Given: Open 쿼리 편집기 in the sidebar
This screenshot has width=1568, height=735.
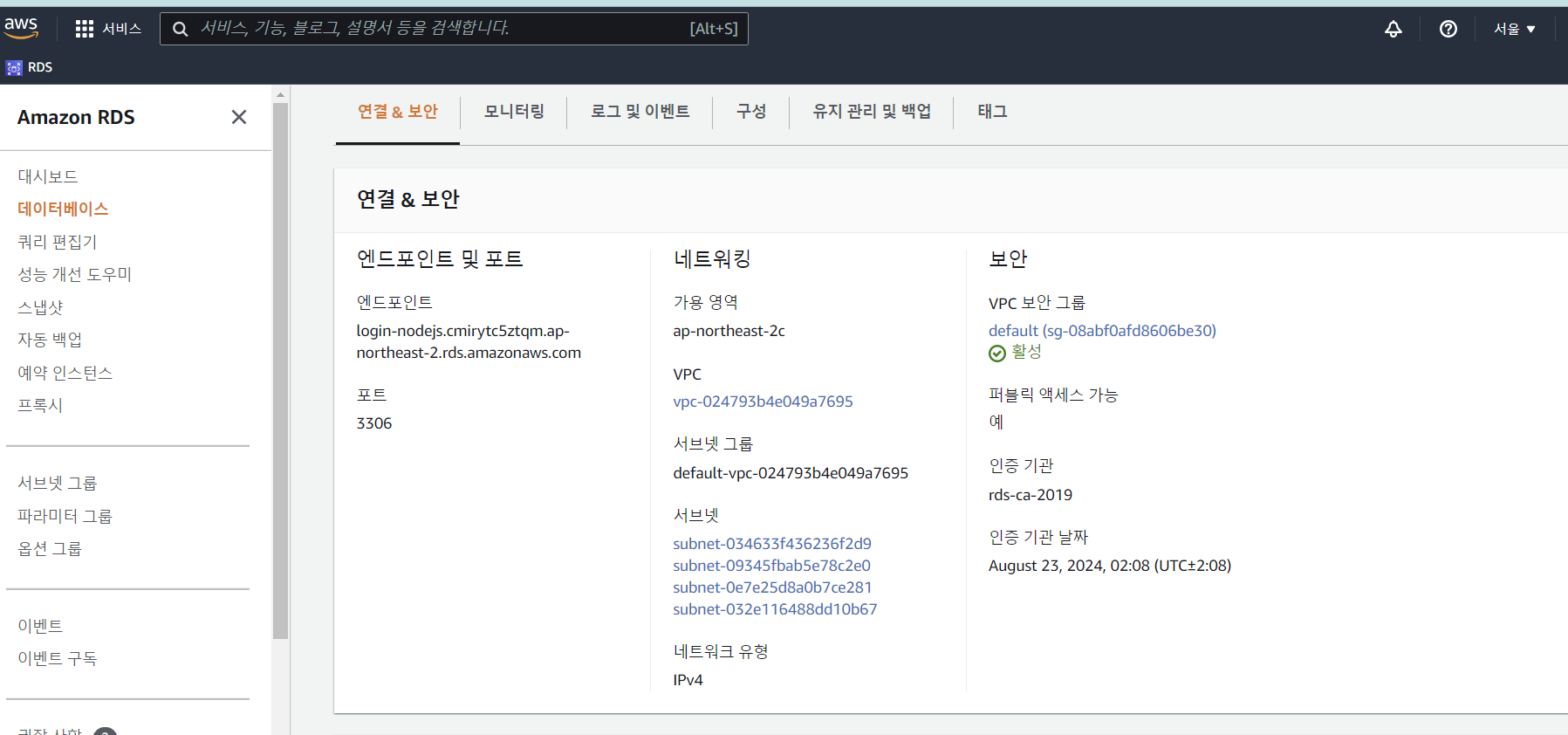Looking at the screenshot, I should (58, 242).
